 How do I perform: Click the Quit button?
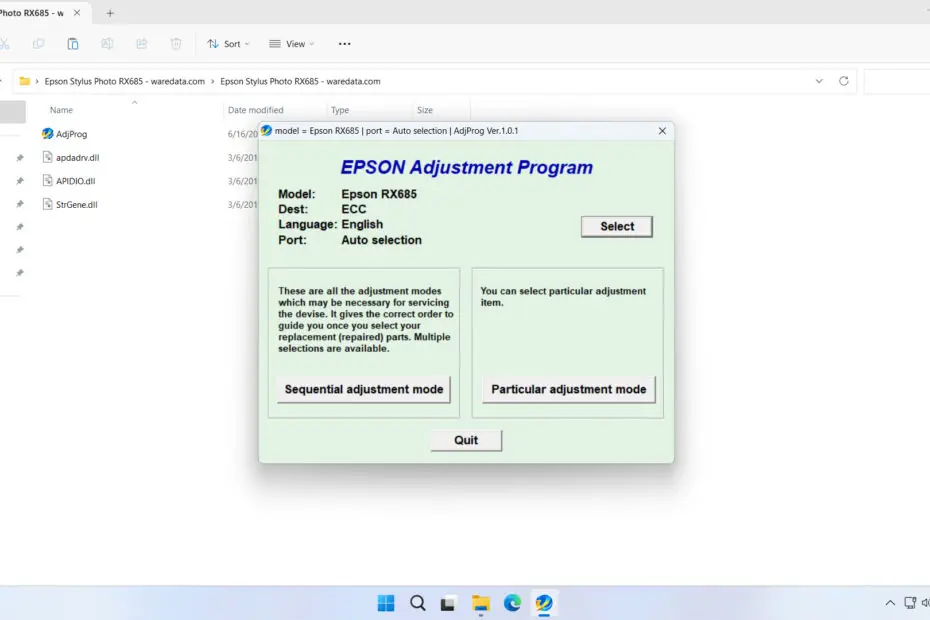(x=466, y=440)
